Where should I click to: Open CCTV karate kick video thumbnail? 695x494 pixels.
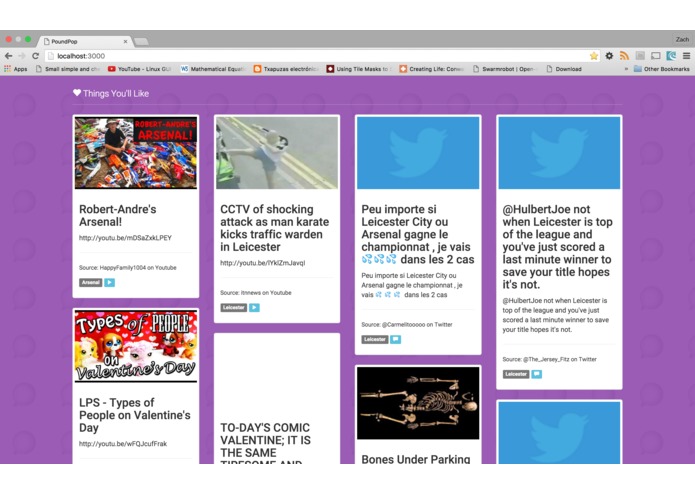point(277,153)
